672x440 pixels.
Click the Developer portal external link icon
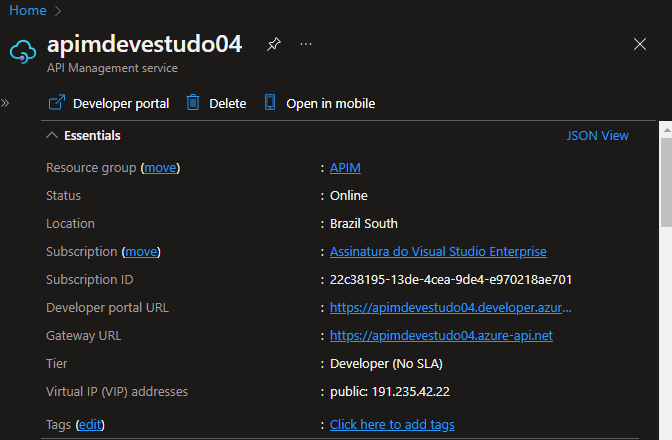click(57, 103)
